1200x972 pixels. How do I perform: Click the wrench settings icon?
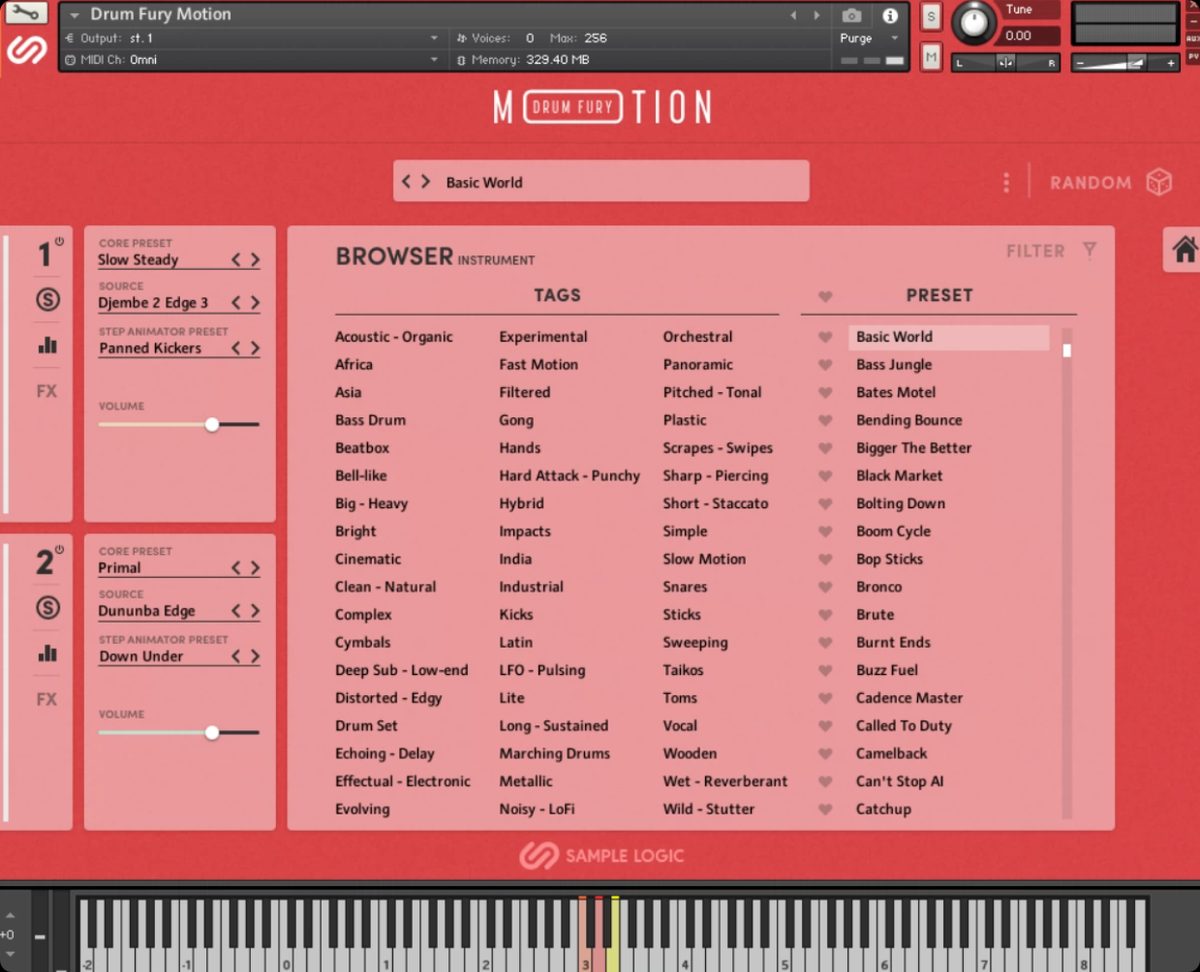[x=27, y=13]
